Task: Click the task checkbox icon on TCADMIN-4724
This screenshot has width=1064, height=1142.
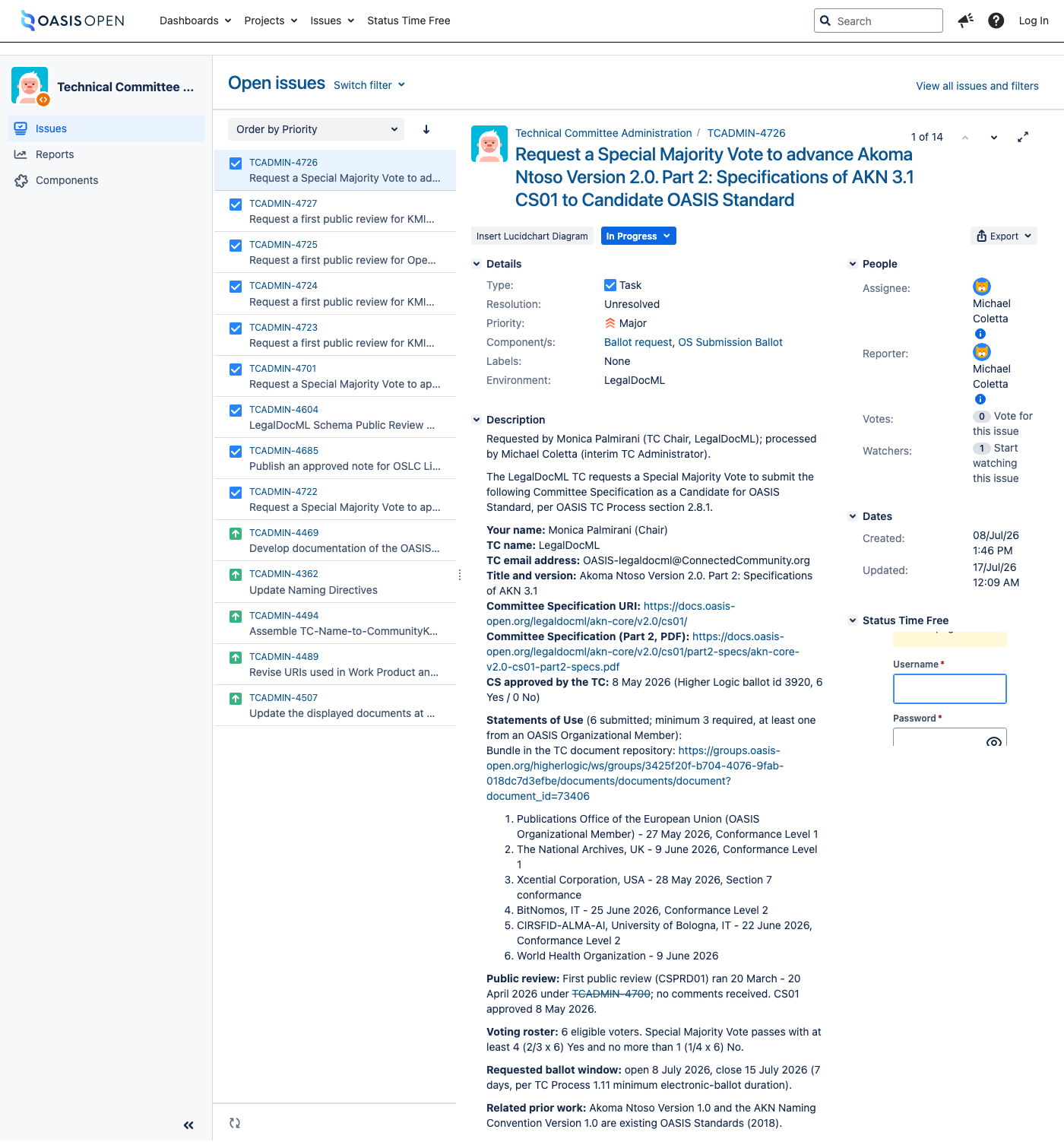Action: (236, 287)
